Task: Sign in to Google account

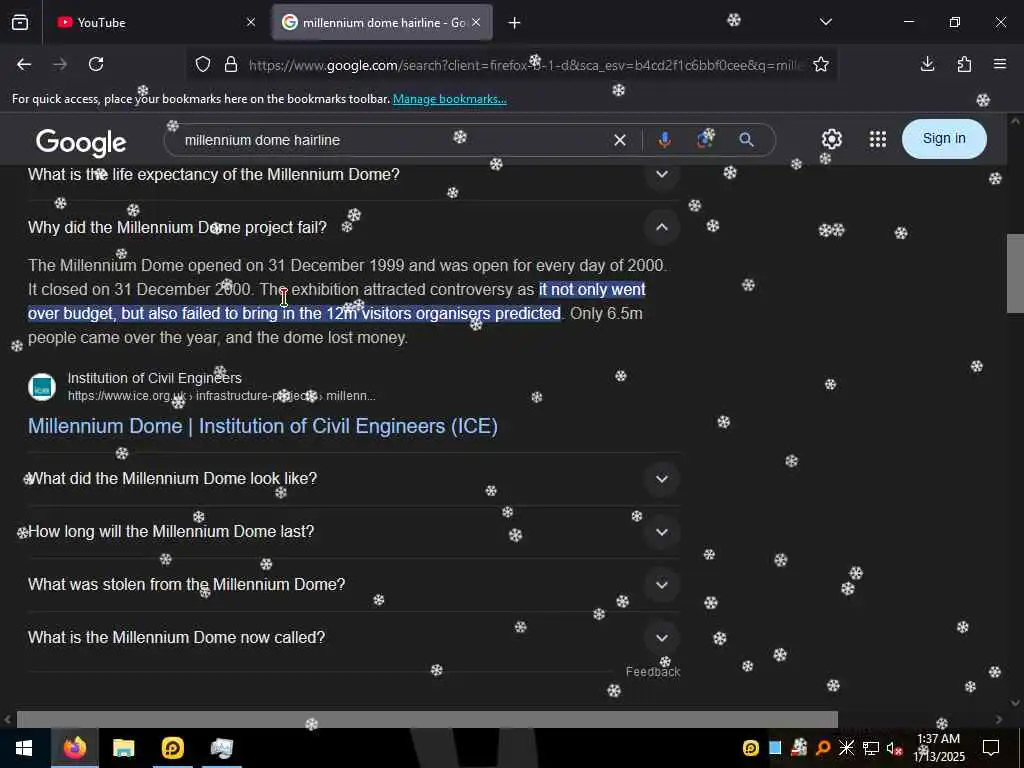Action: [944, 138]
